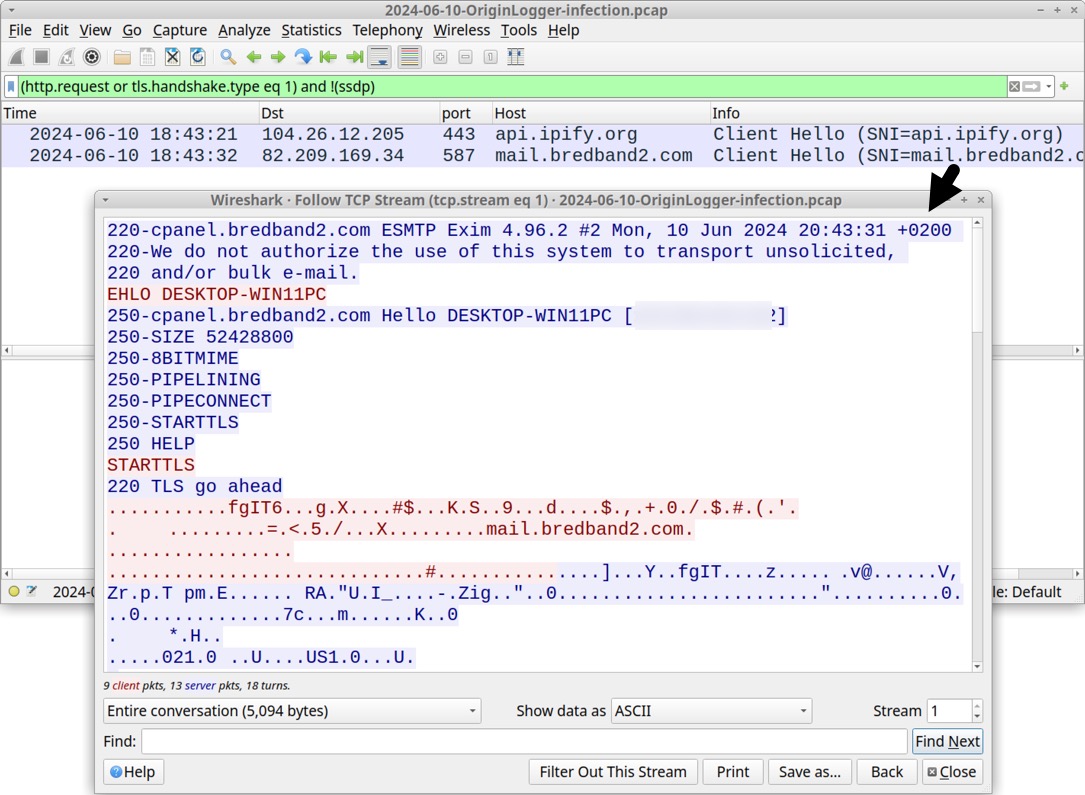The width and height of the screenshot is (1085, 795).
Task: Click the Print button
Action: [733, 771]
